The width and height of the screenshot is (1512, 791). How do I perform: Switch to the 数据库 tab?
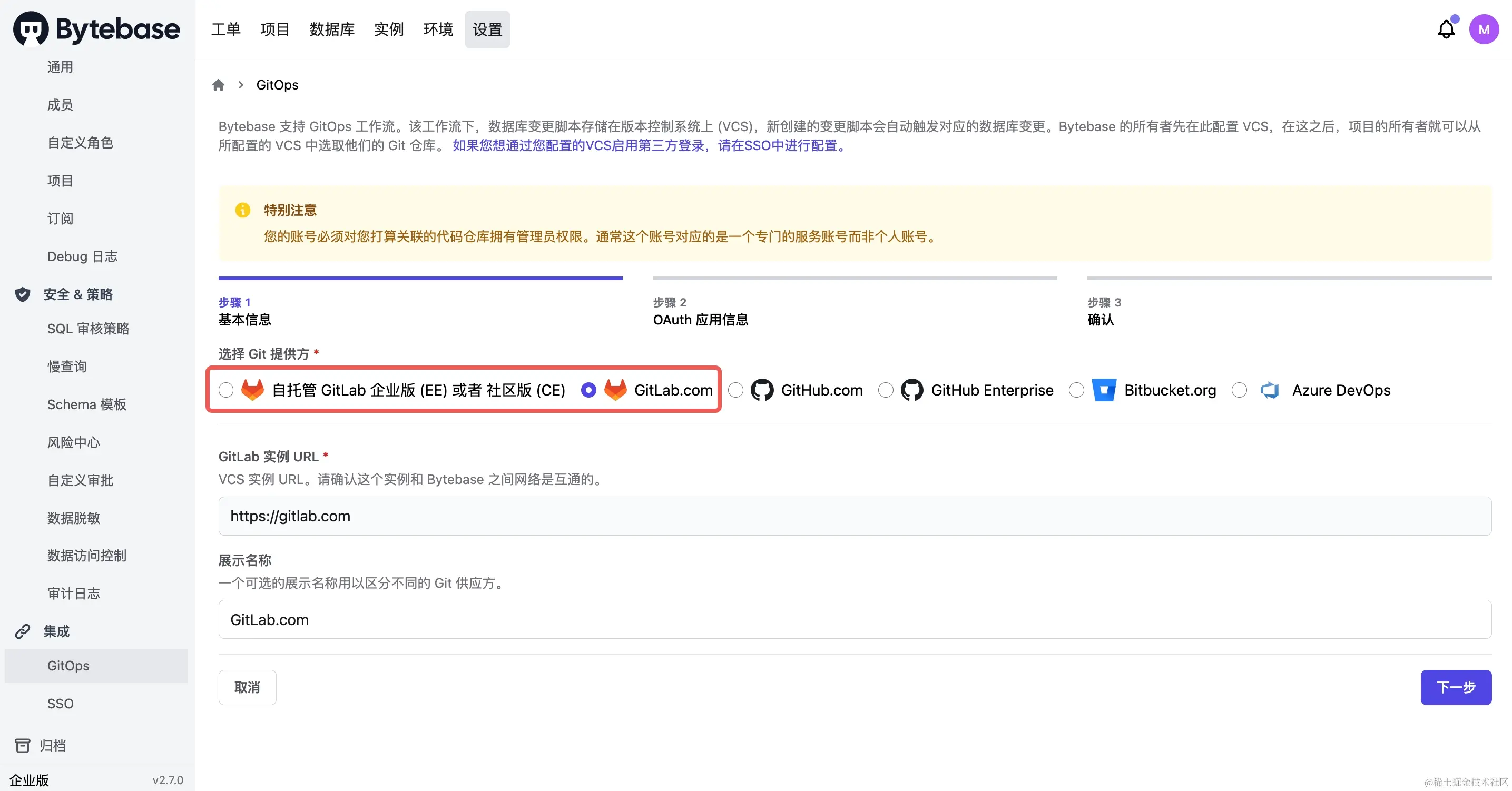[x=331, y=29]
